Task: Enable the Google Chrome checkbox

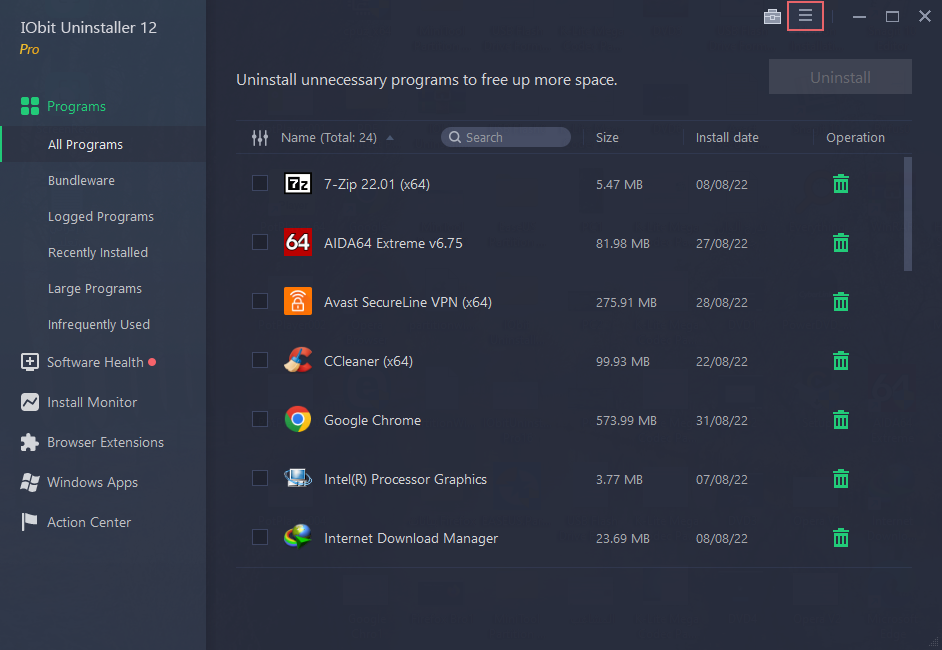Action: pos(260,419)
